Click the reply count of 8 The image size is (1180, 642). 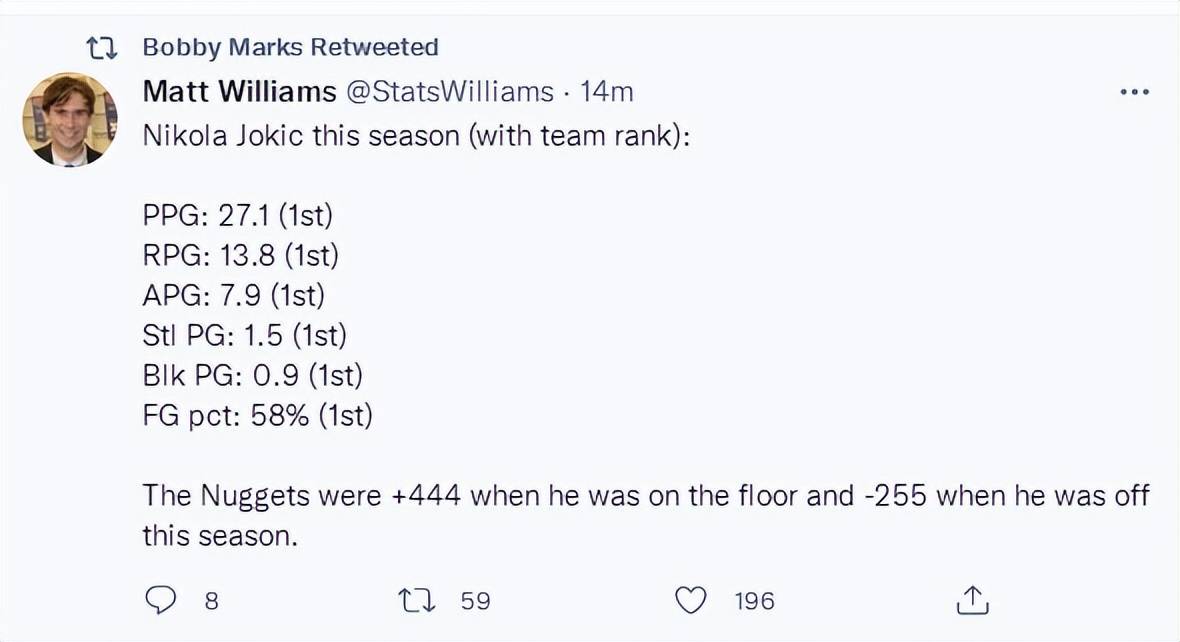pos(211,601)
